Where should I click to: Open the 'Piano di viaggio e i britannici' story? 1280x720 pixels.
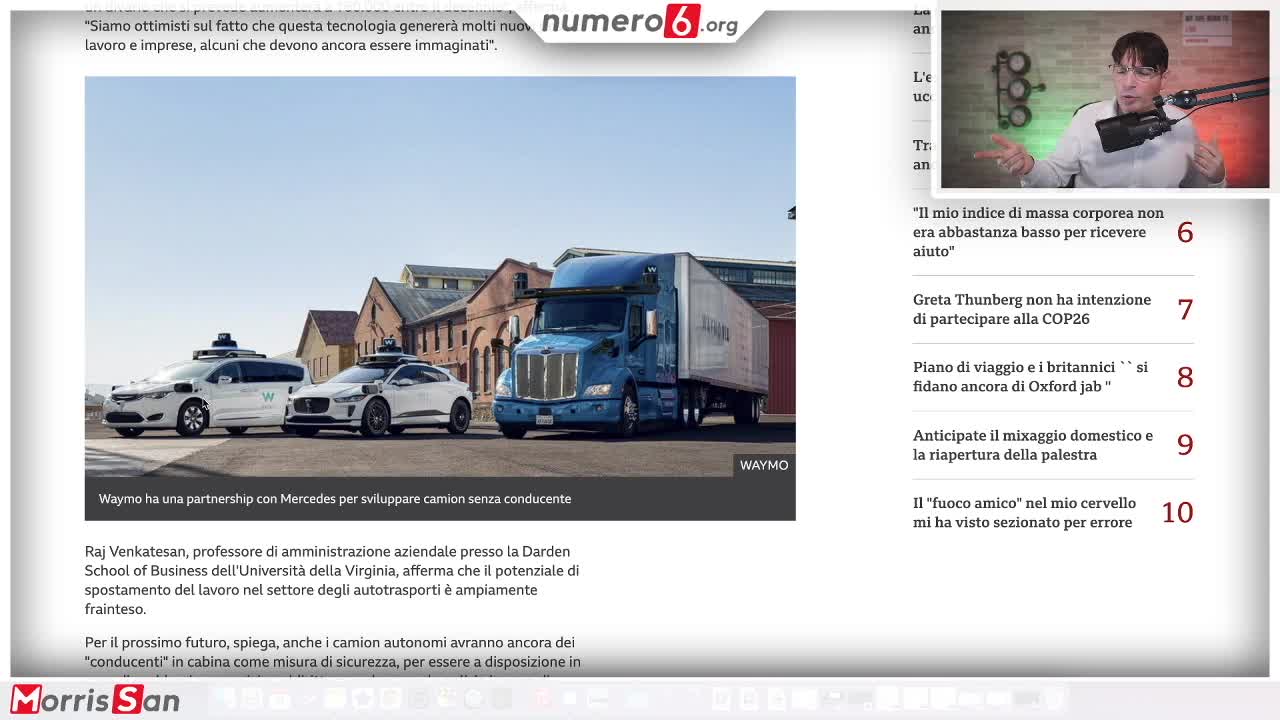tap(1030, 377)
